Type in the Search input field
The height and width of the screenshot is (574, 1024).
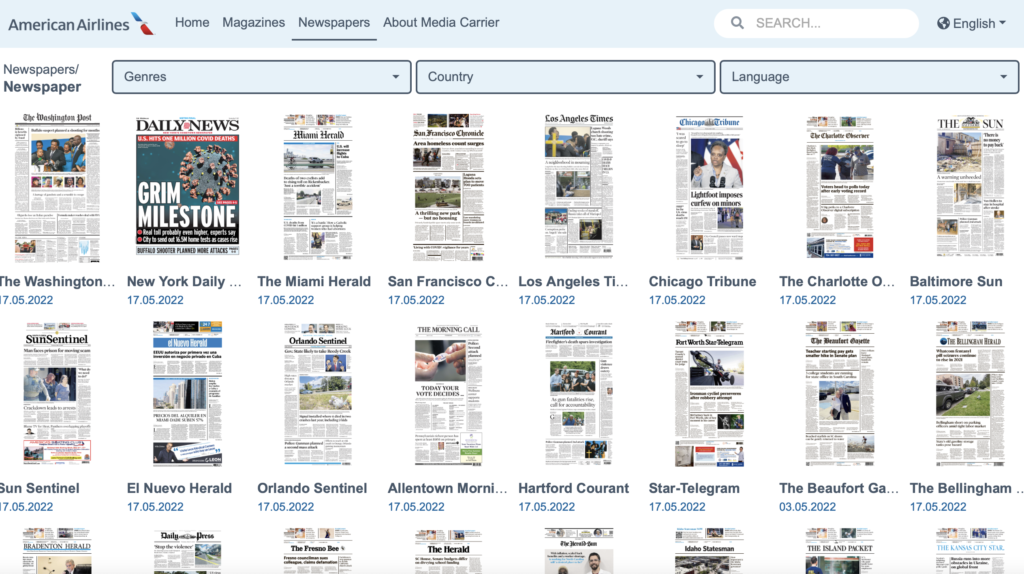click(x=830, y=23)
